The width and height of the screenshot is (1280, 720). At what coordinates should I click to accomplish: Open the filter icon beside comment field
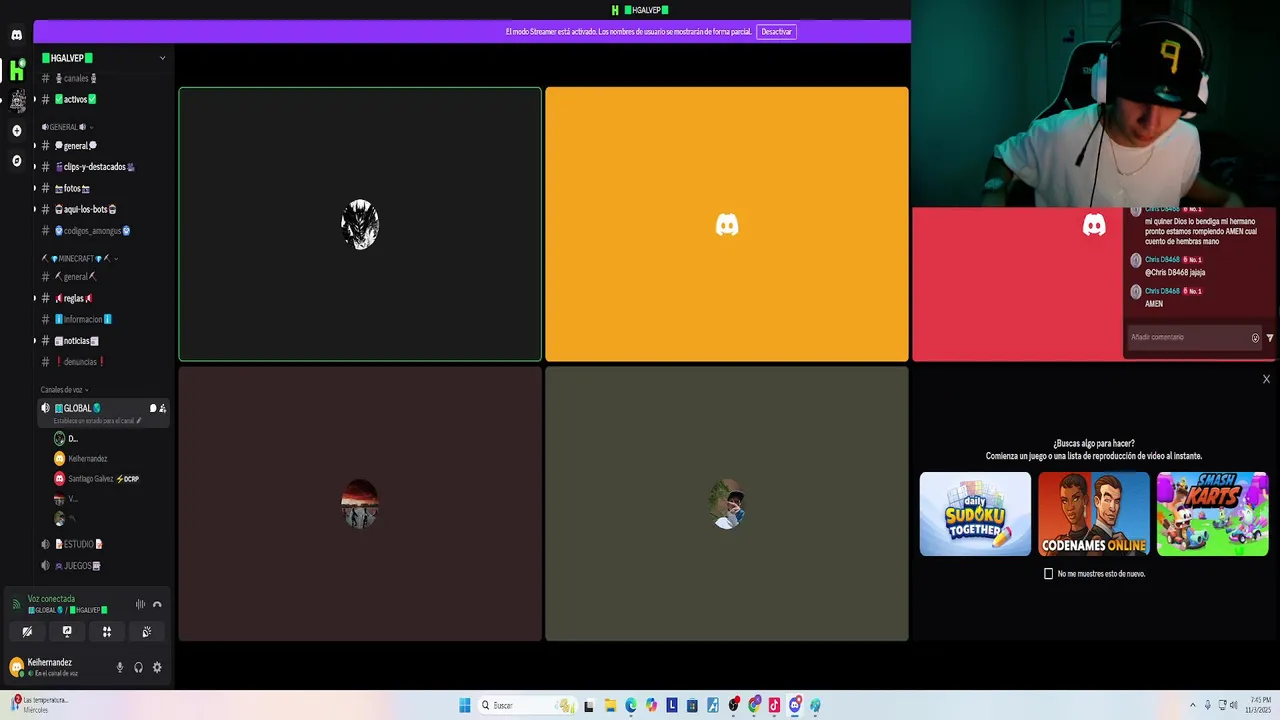[1270, 338]
